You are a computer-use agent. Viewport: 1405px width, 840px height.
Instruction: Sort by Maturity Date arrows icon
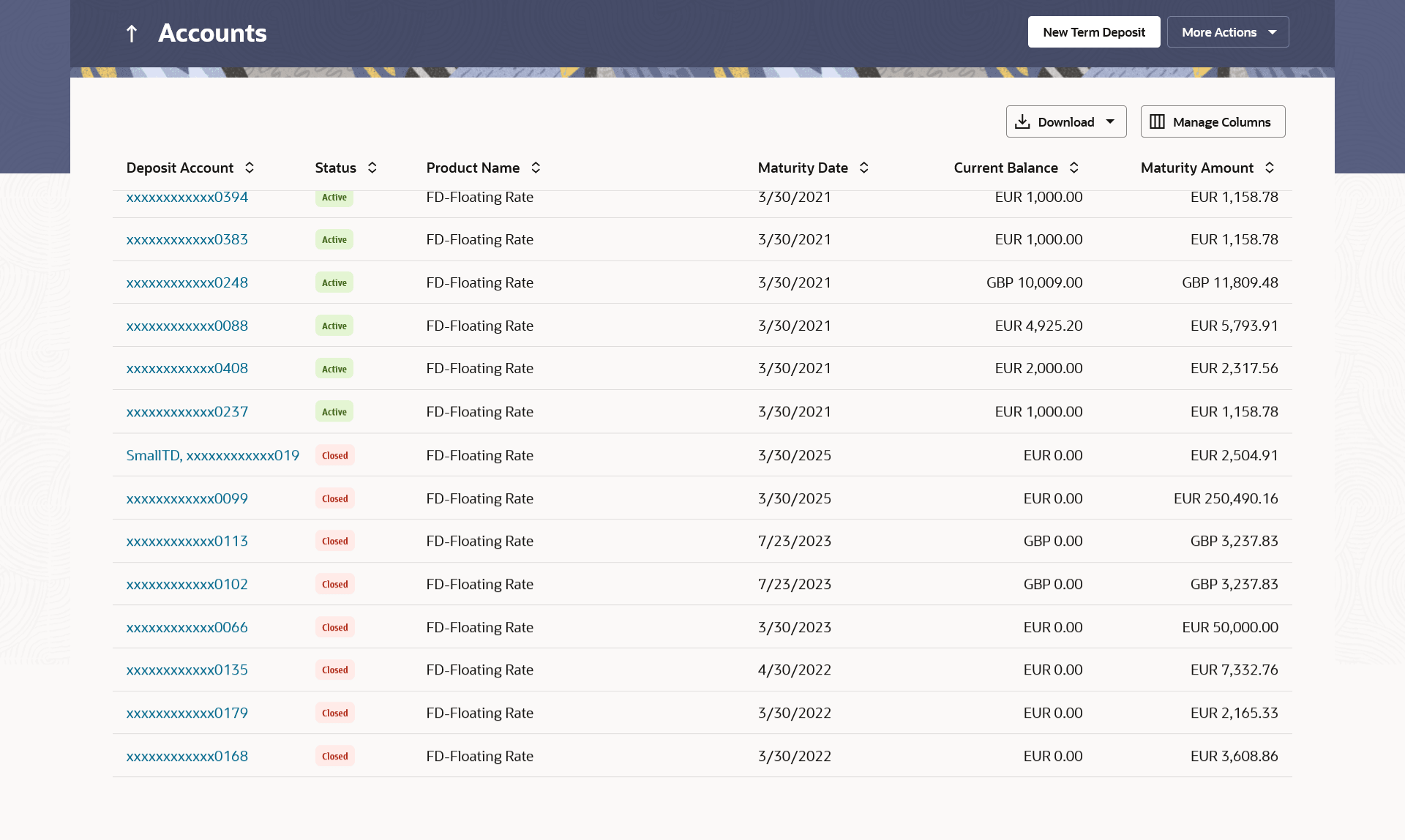(864, 168)
